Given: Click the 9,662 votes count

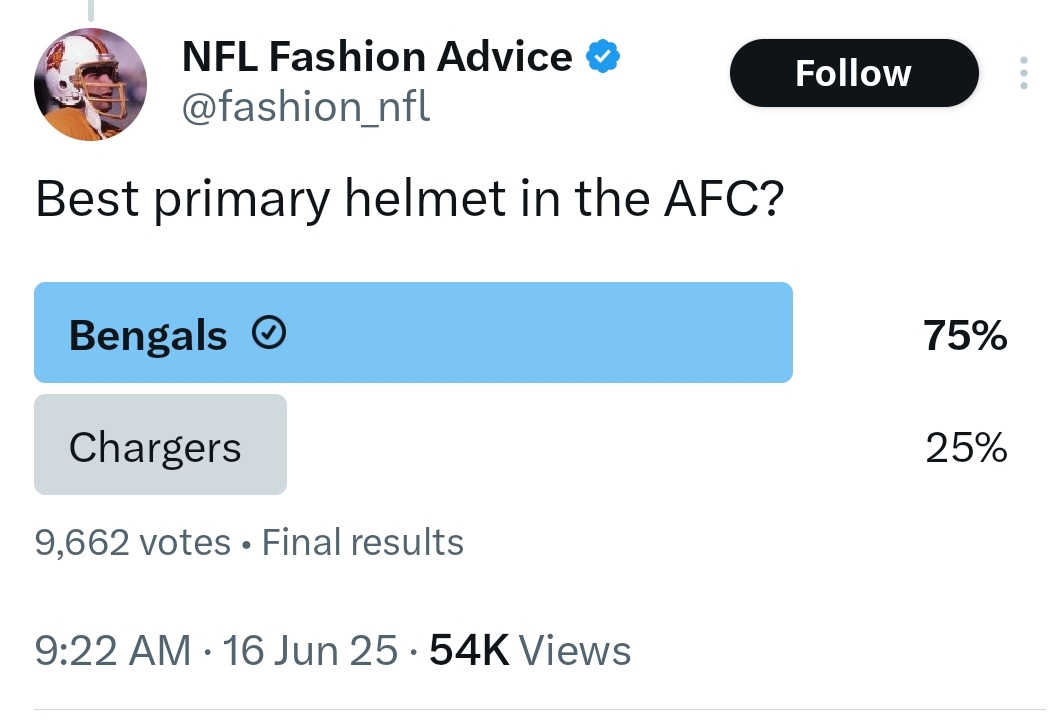Looking at the screenshot, I should [132, 542].
